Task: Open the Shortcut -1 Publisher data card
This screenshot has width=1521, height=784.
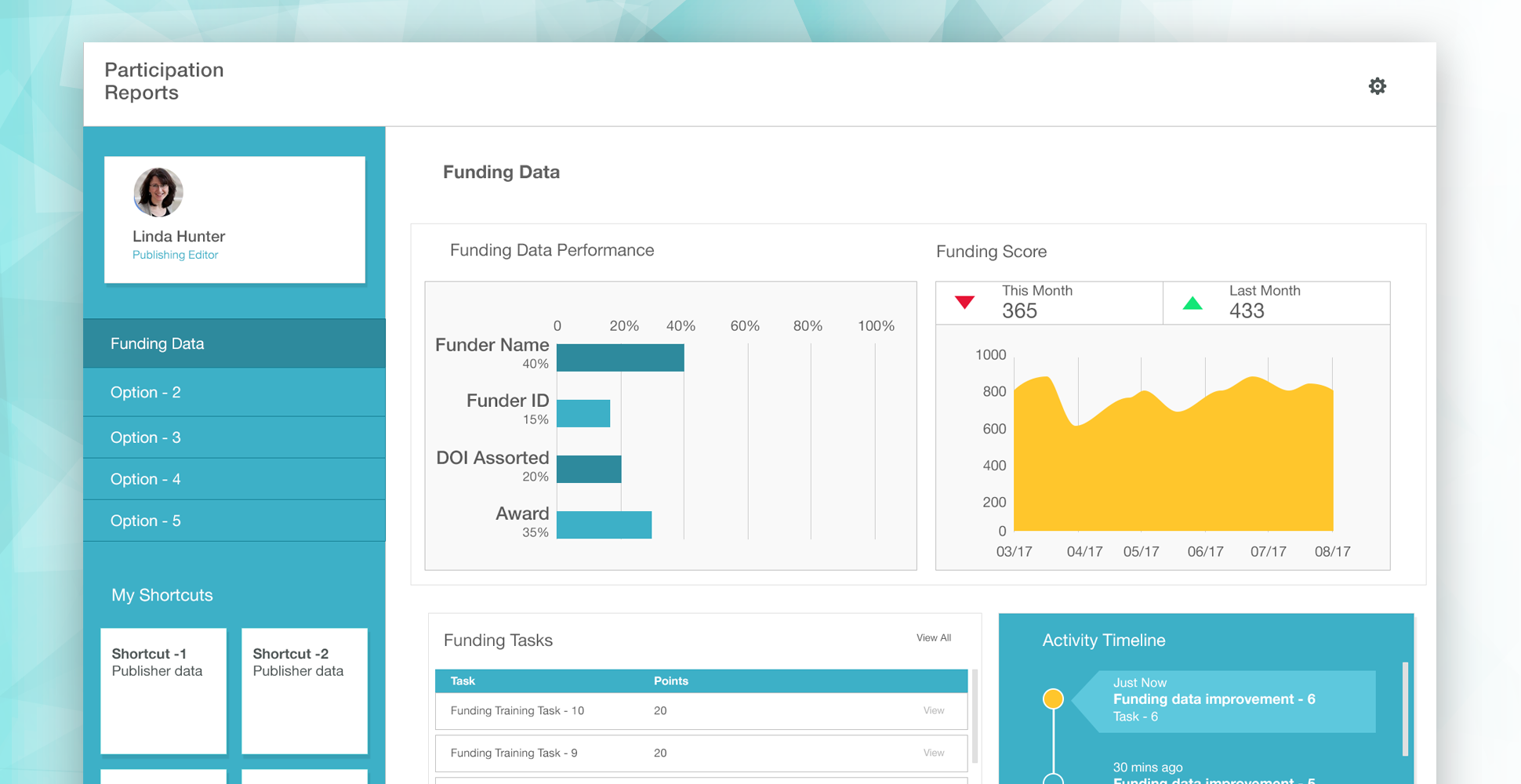Action: 163,690
